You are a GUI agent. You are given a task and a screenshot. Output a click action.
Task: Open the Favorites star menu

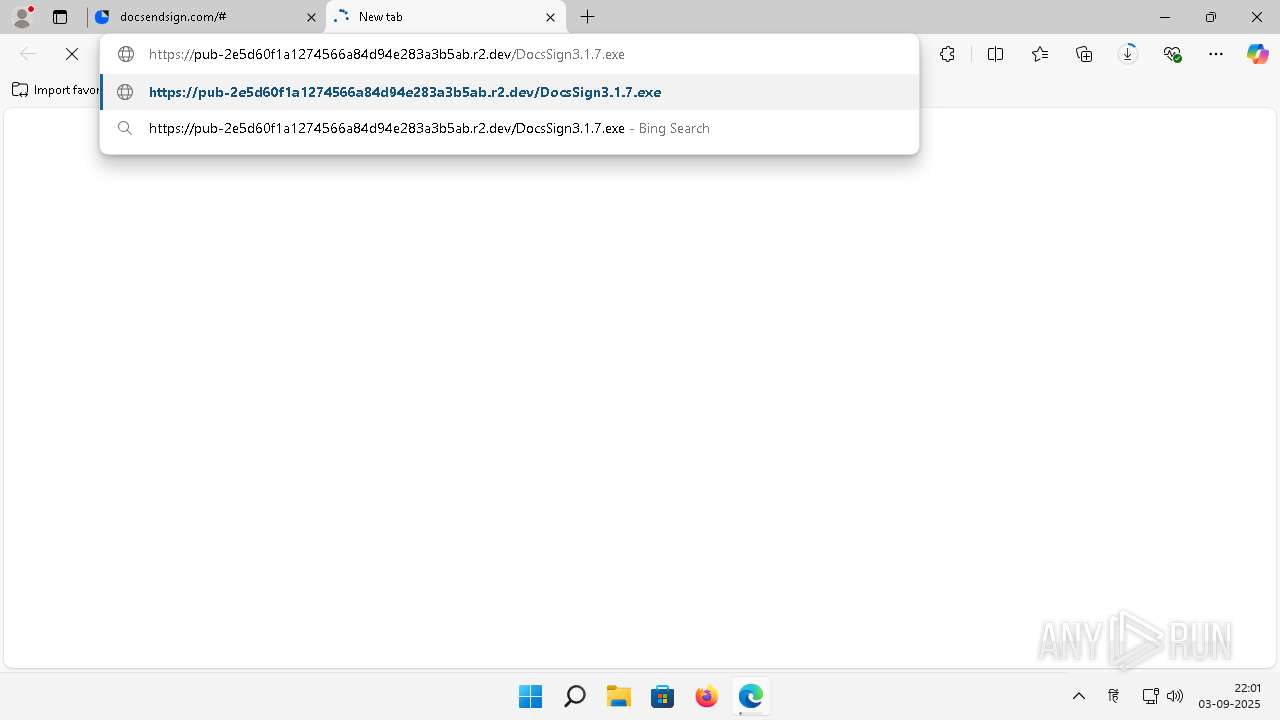click(x=1040, y=54)
